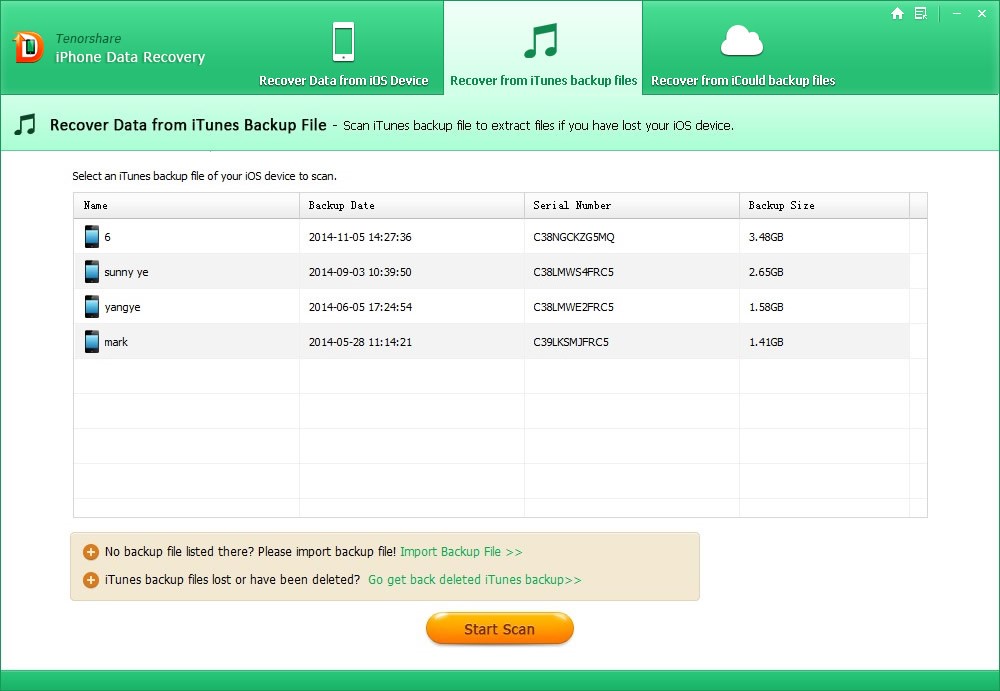The image size is (1000, 691).
Task: Select the iPhone device icon tab
Action: click(343, 41)
